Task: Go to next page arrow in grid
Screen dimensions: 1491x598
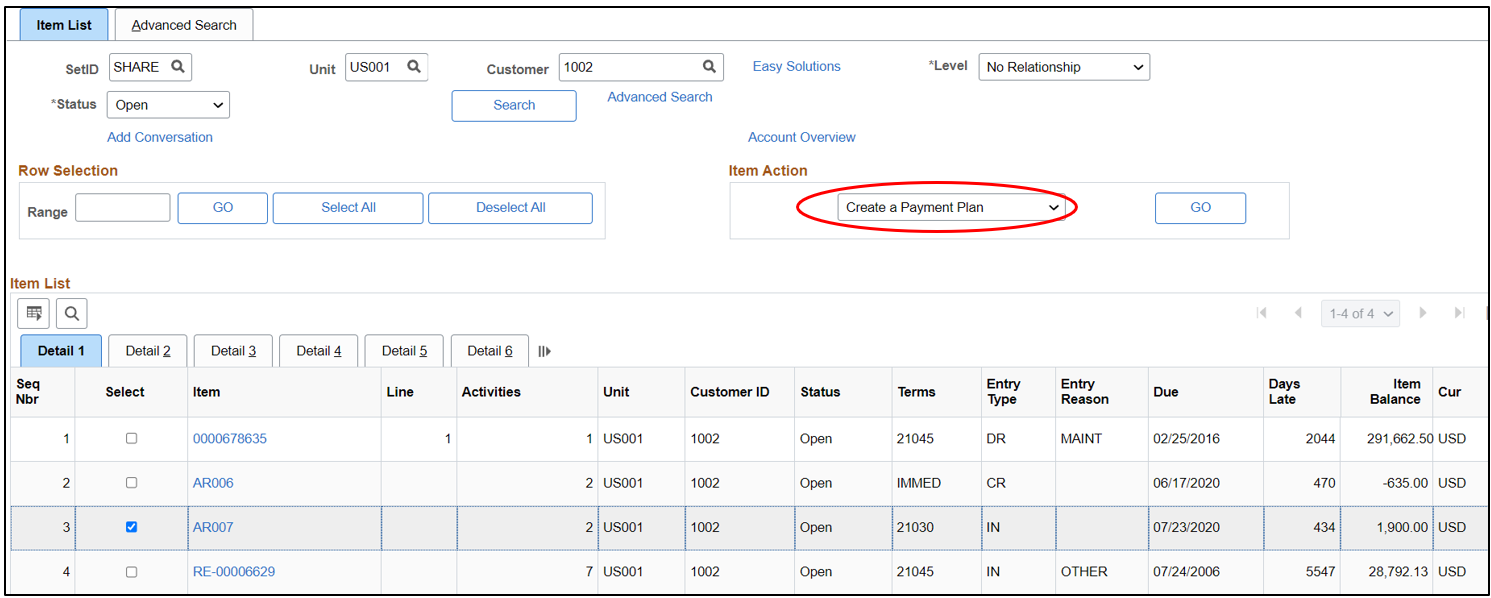Action: (x=1422, y=313)
